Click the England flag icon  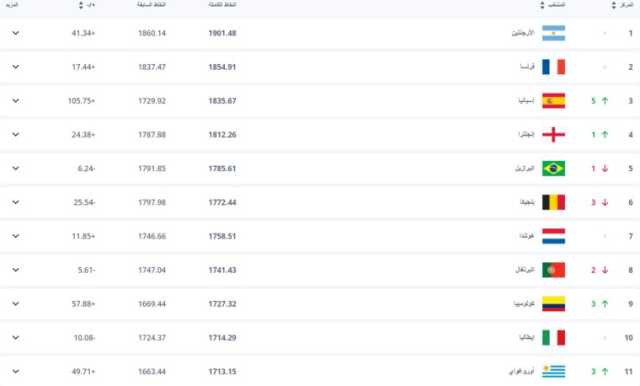click(x=553, y=135)
